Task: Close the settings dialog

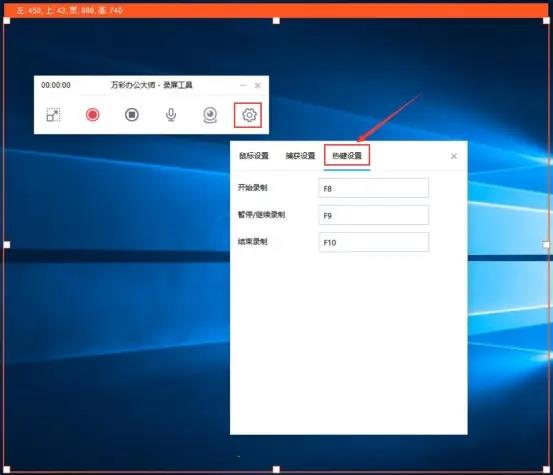Action: coord(454,156)
